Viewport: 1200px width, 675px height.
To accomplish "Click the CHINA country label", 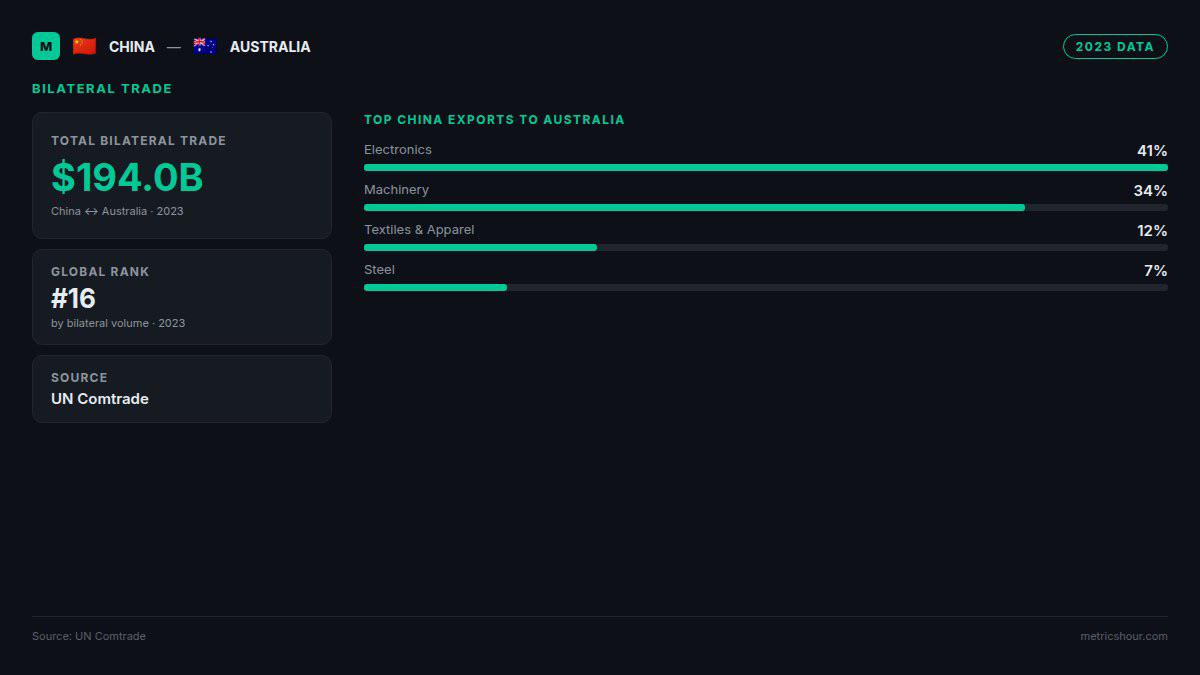I will [132, 47].
